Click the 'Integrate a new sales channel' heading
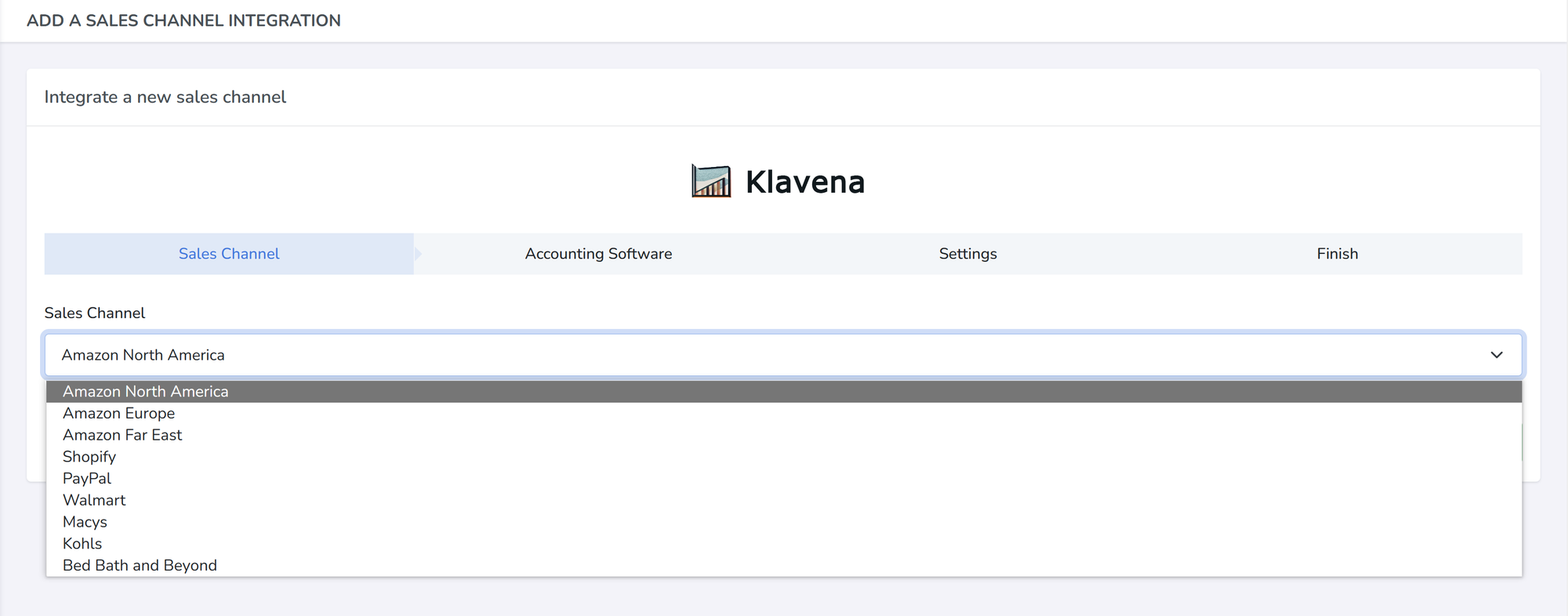 pos(165,97)
